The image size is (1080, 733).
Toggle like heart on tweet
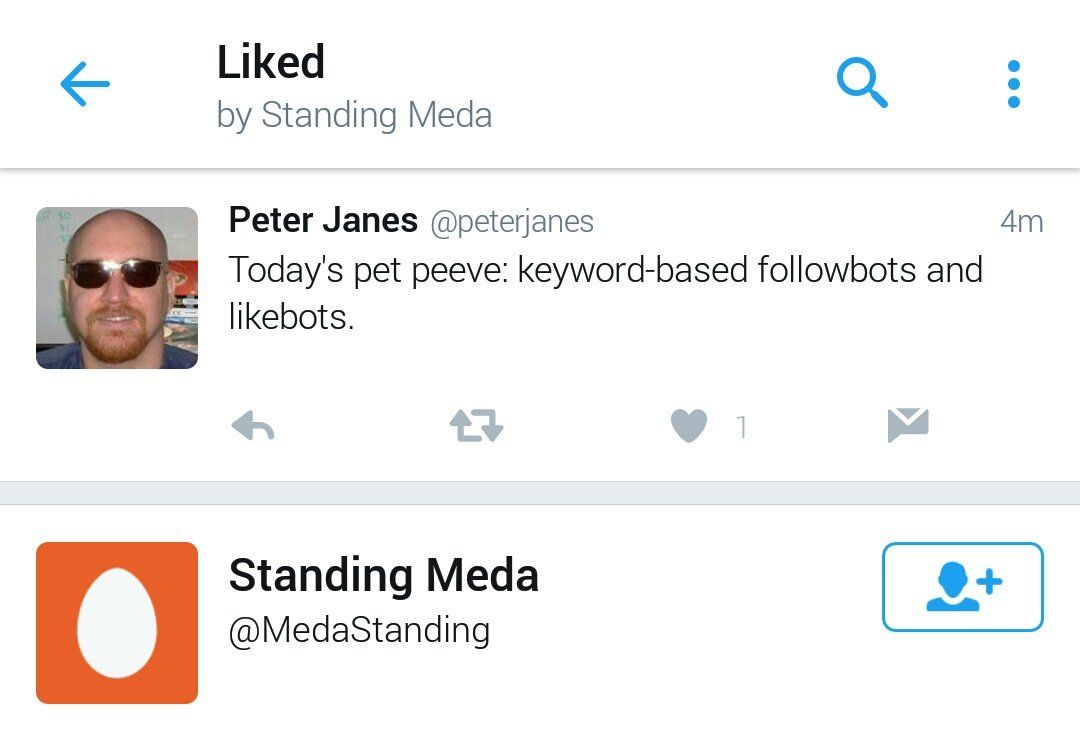click(689, 427)
